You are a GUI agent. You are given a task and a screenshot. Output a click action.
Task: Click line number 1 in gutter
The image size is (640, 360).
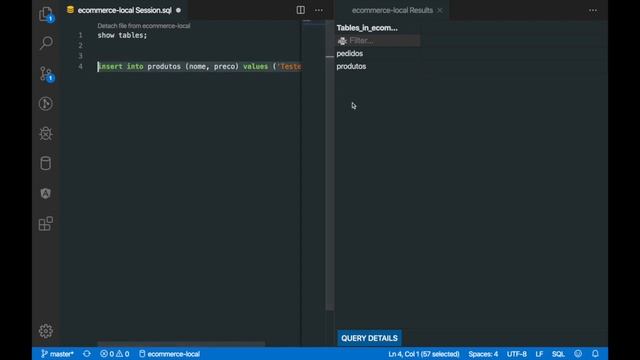(x=80, y=35)
